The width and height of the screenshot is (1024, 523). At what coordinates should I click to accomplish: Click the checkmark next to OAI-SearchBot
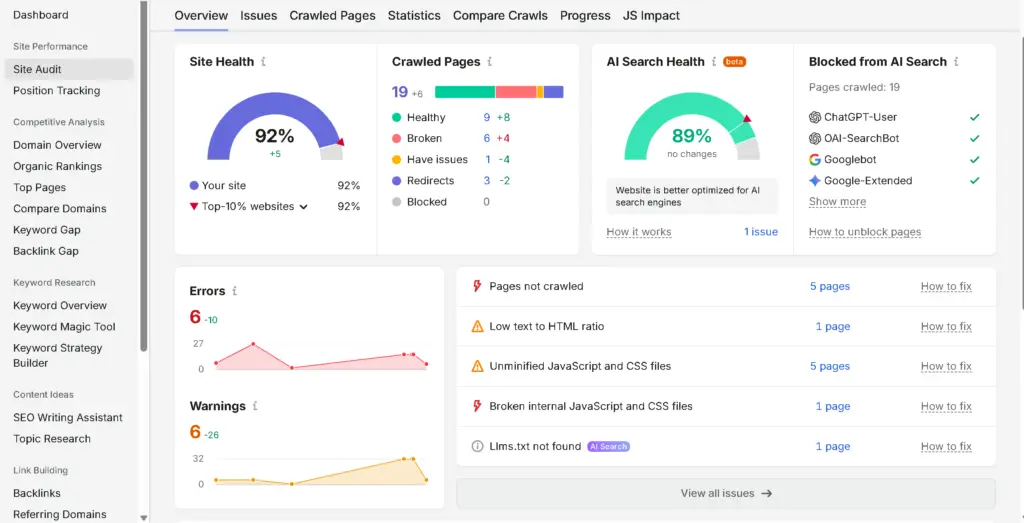click(974, 138)
